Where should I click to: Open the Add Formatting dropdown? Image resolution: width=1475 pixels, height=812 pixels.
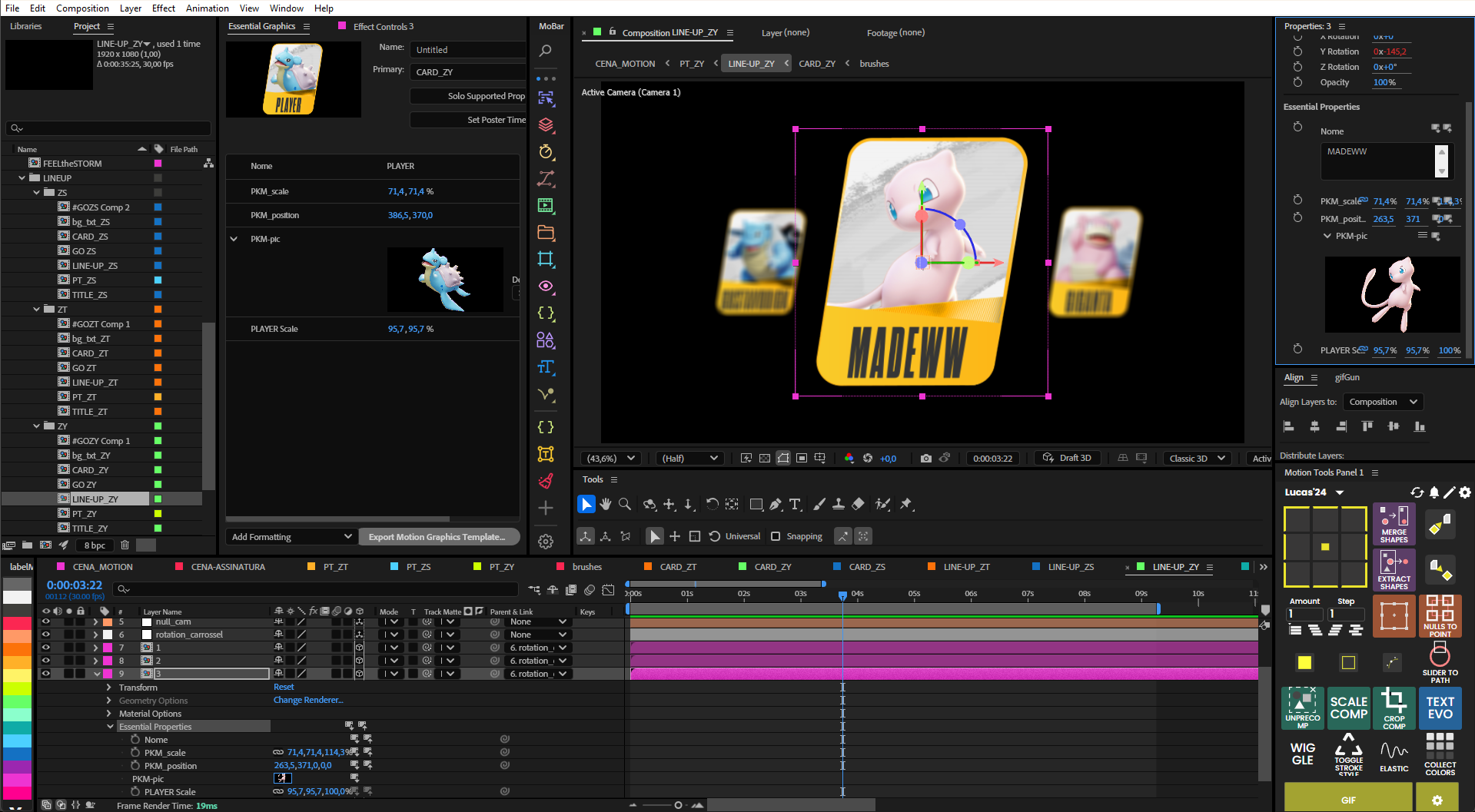coord(292,537)
